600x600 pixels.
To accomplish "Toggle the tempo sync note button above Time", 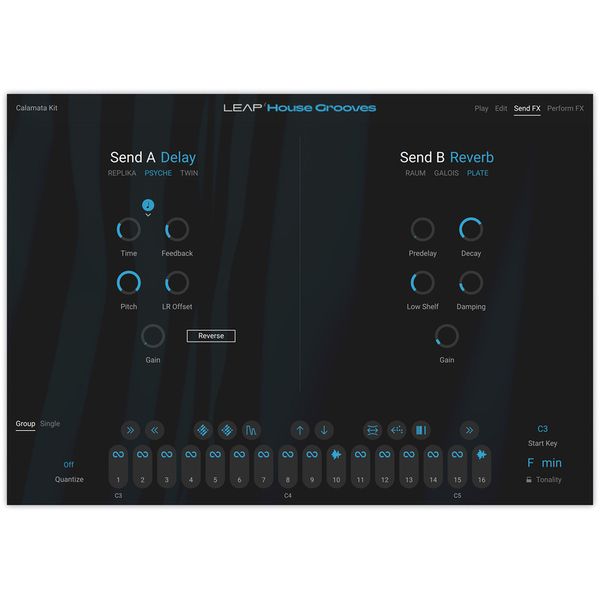I will pos(148,205).
